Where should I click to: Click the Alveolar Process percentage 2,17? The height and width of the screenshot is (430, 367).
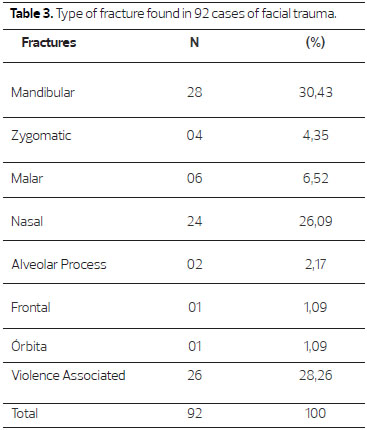(x=315, y=265)
